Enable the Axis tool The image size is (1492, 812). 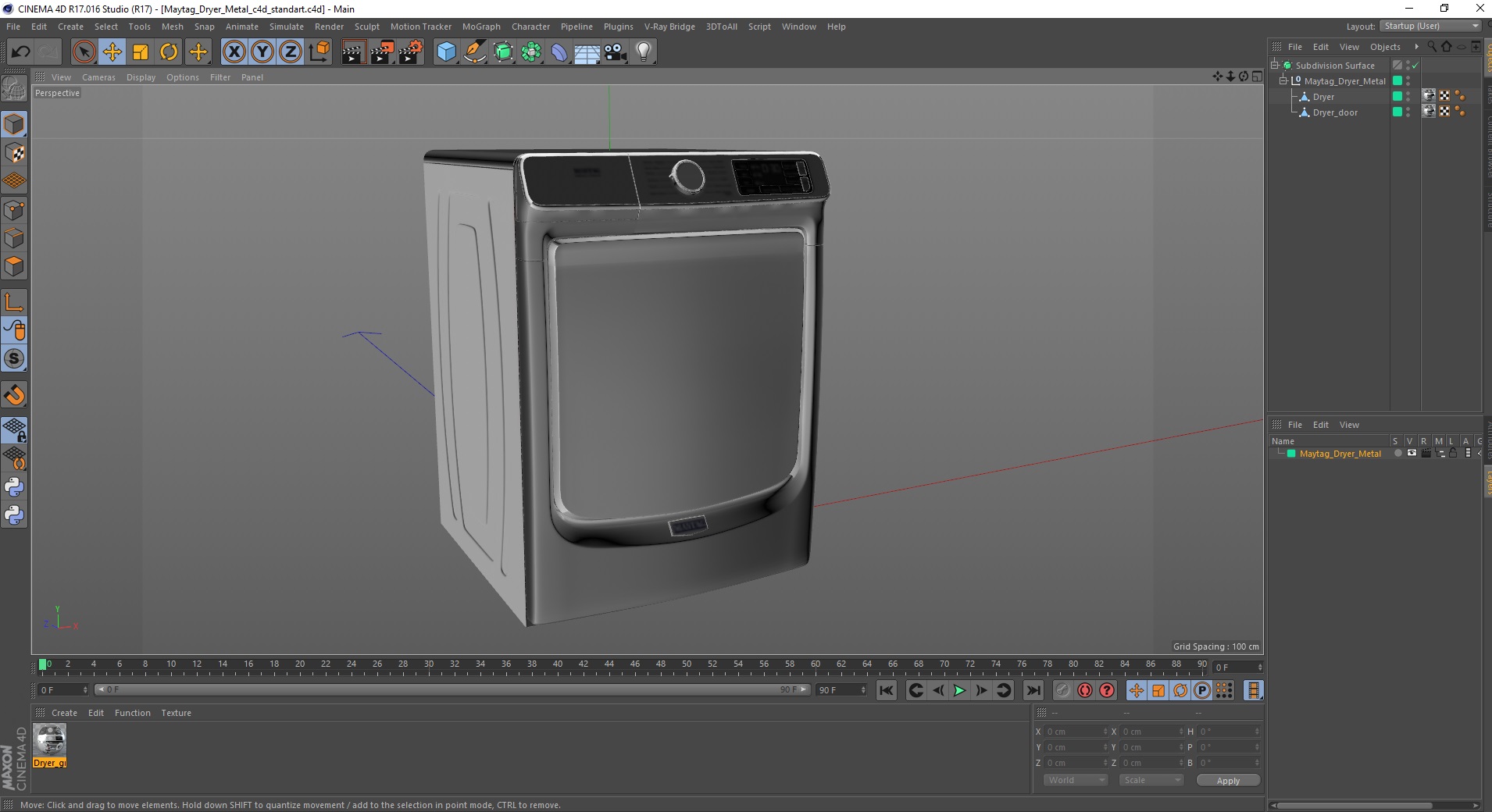point(14,302)
